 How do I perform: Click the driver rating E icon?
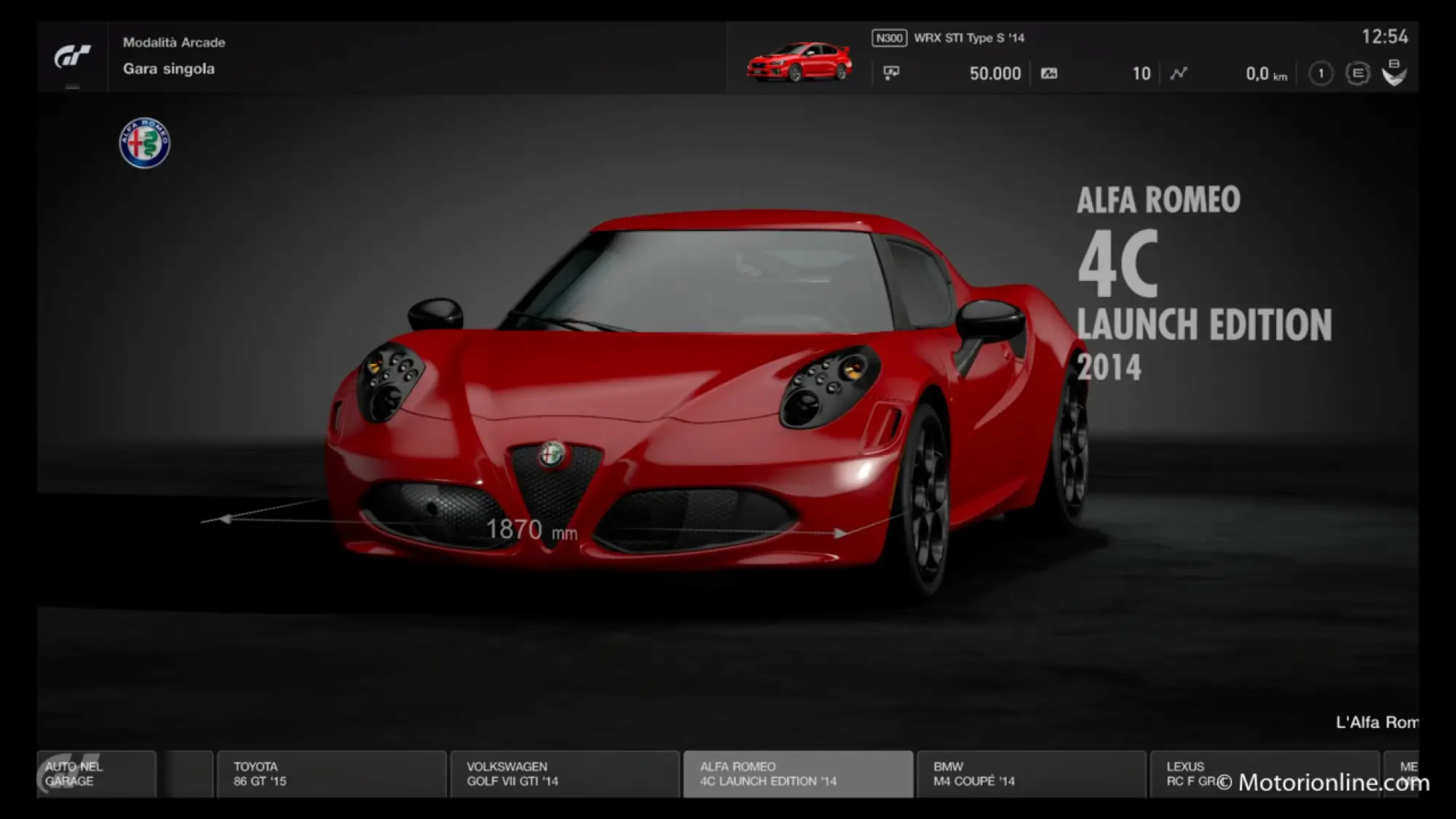[1358, 74]
